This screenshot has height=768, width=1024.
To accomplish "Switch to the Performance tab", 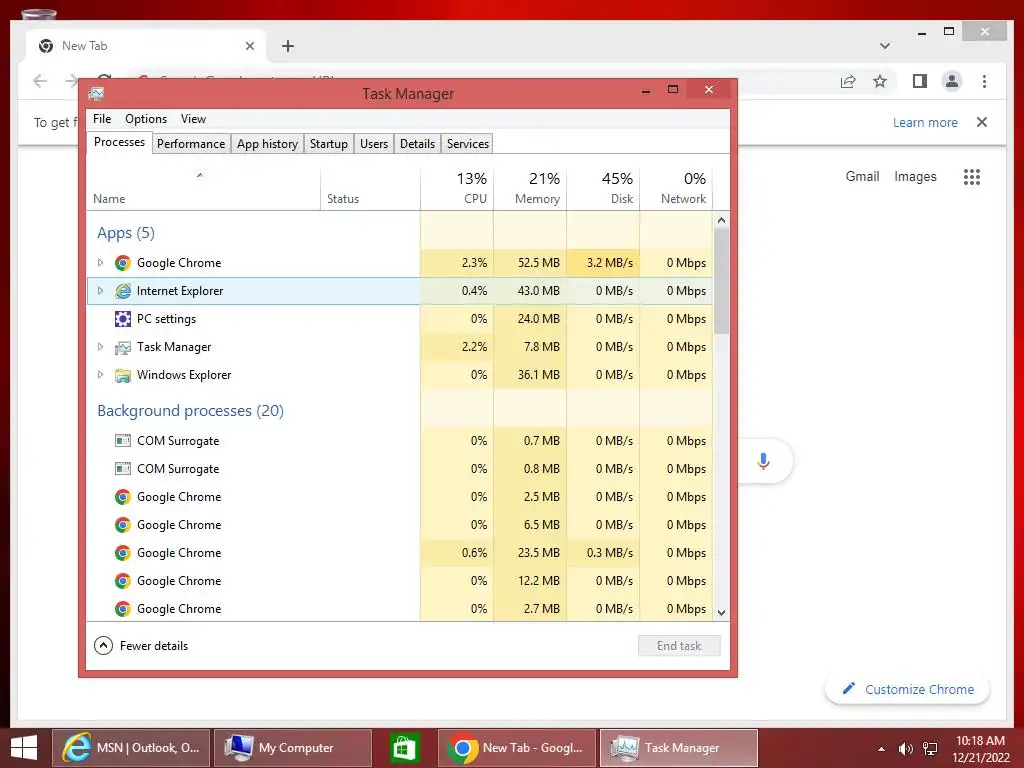I will click(191, 144).
